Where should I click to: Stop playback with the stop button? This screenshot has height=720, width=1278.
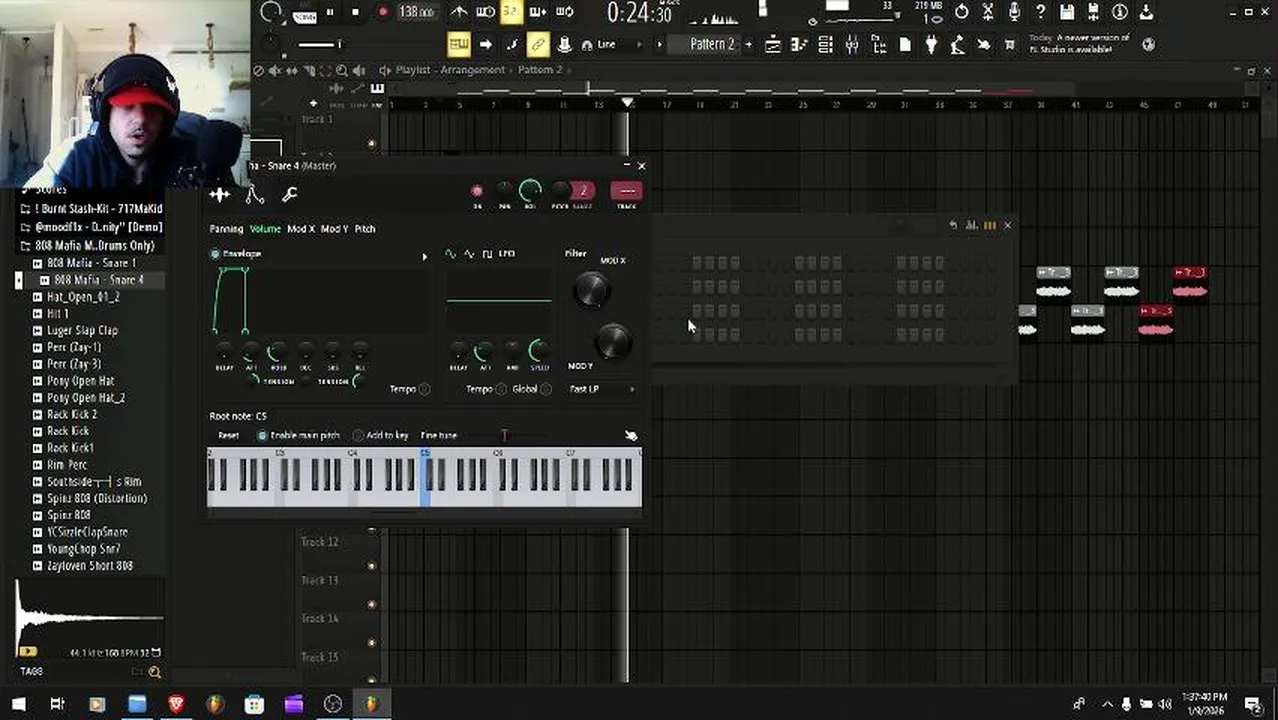tap(356, 12)
